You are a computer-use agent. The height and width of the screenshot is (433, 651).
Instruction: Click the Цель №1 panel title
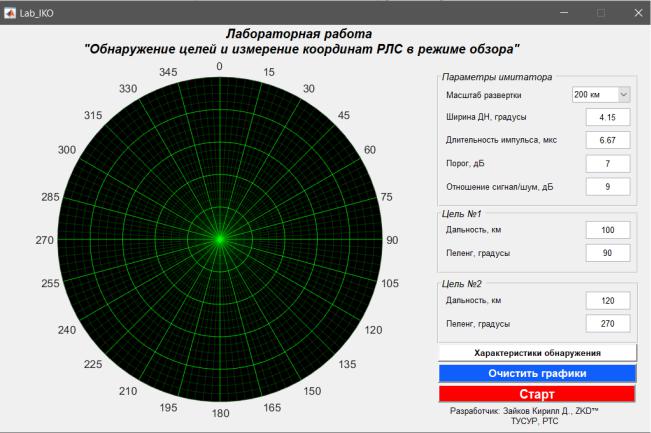461,214
